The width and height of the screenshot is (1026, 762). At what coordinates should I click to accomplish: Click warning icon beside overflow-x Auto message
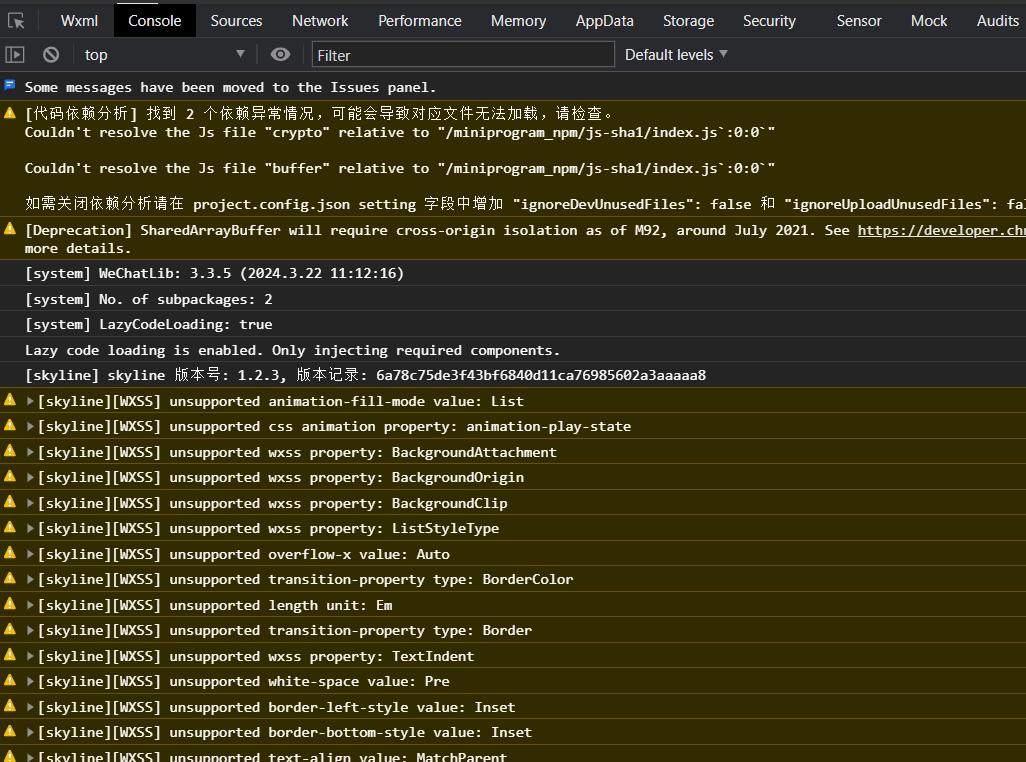[10, 552]
